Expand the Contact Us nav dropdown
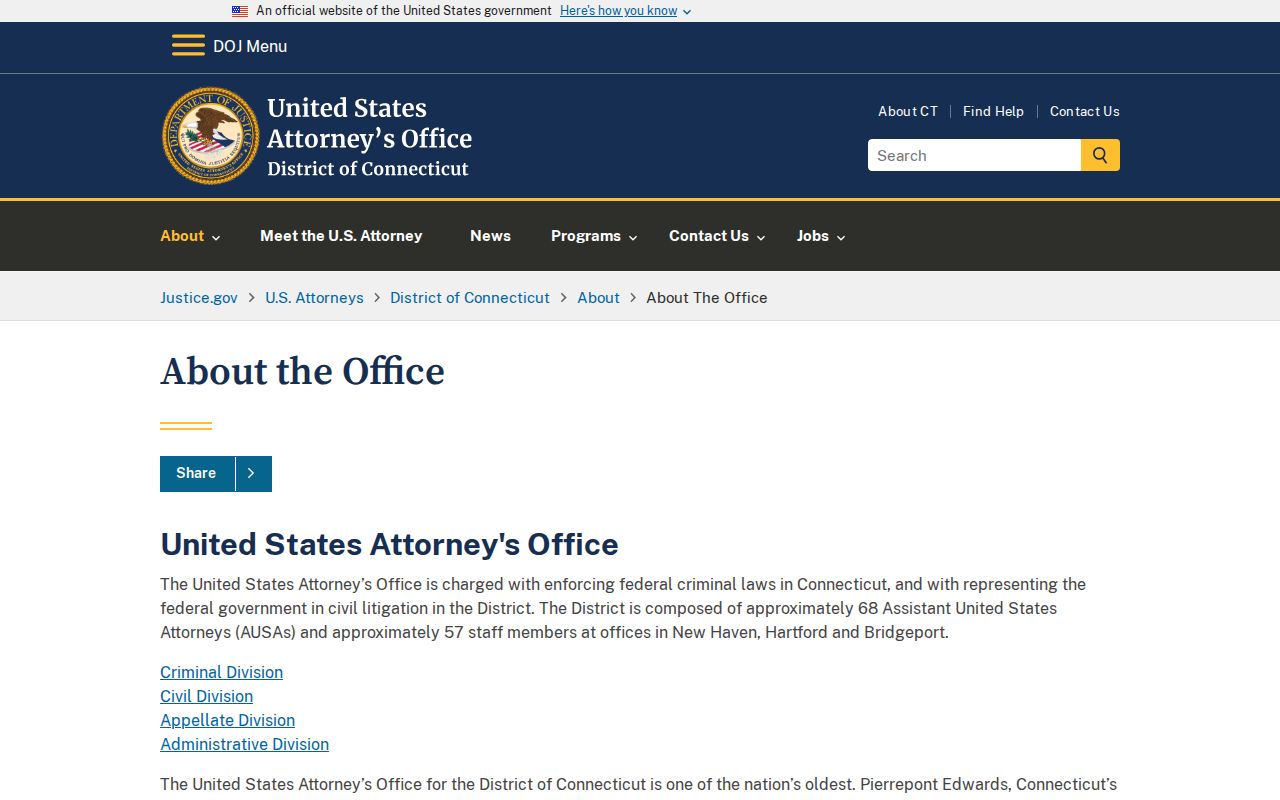1280x800 pixels. 717,236
